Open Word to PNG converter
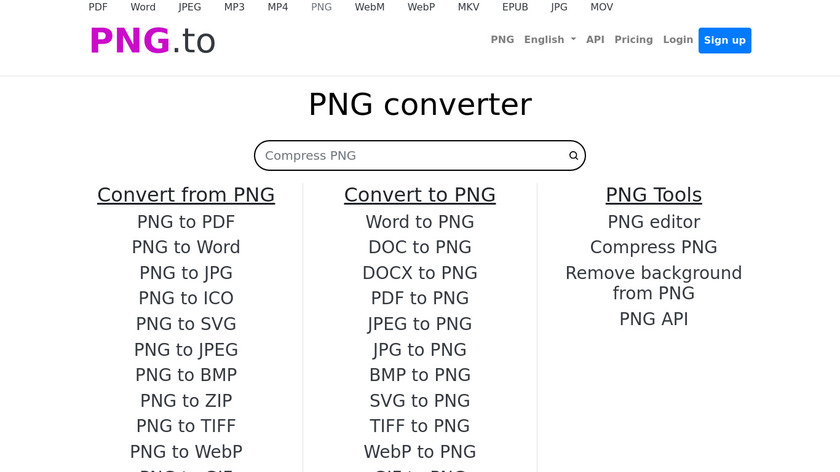 420,222
